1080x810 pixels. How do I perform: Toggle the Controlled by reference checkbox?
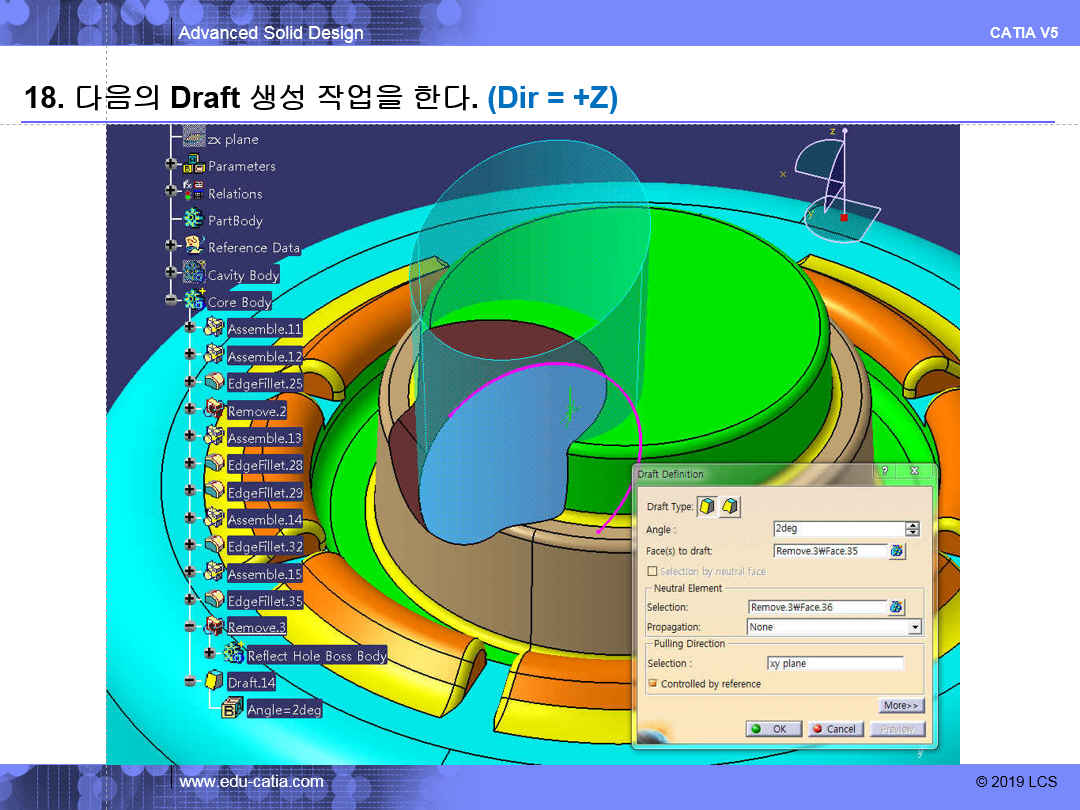[653, 684]
